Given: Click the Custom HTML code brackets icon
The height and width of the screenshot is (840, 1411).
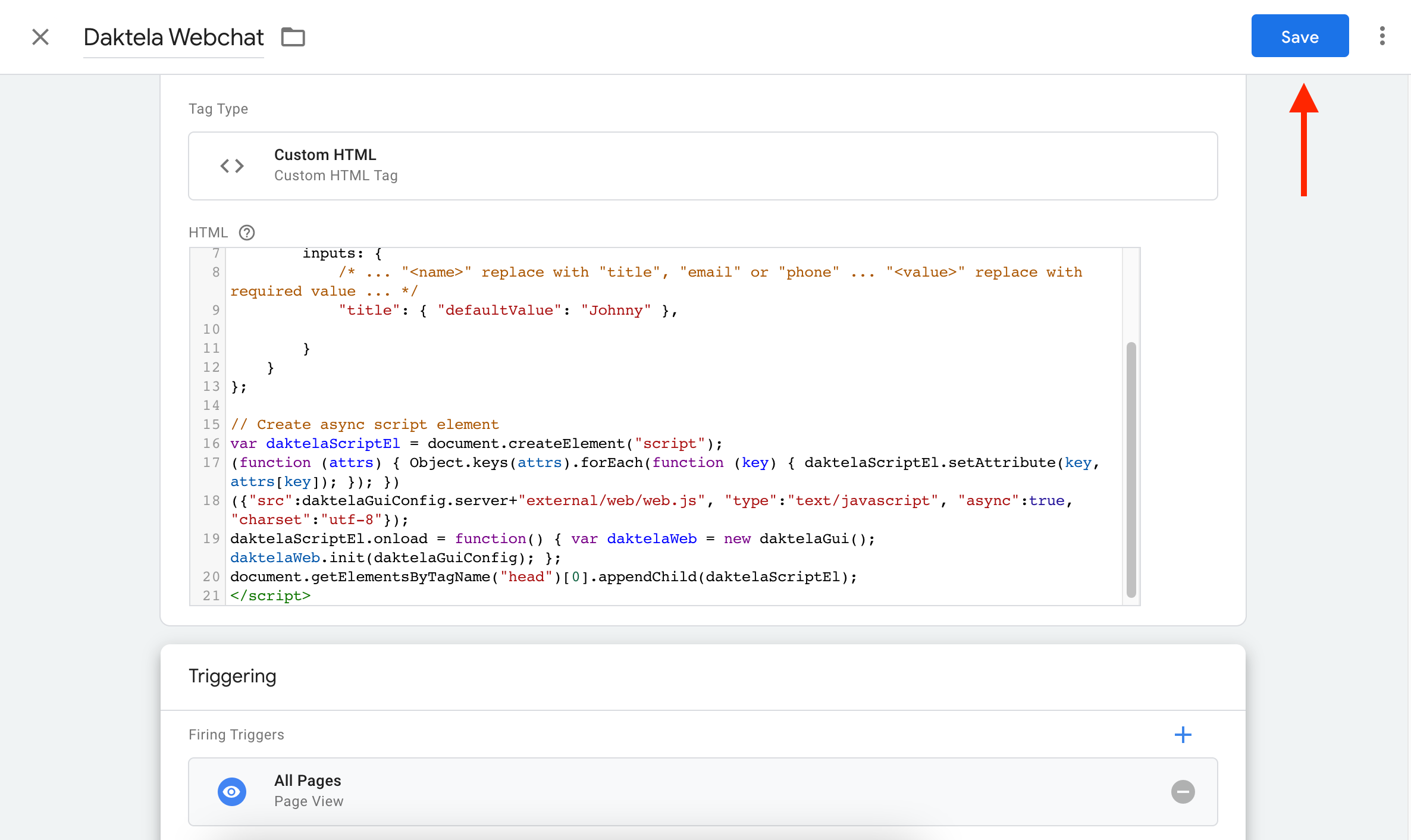Looking at the screenshot, I should tap(232, 166).
